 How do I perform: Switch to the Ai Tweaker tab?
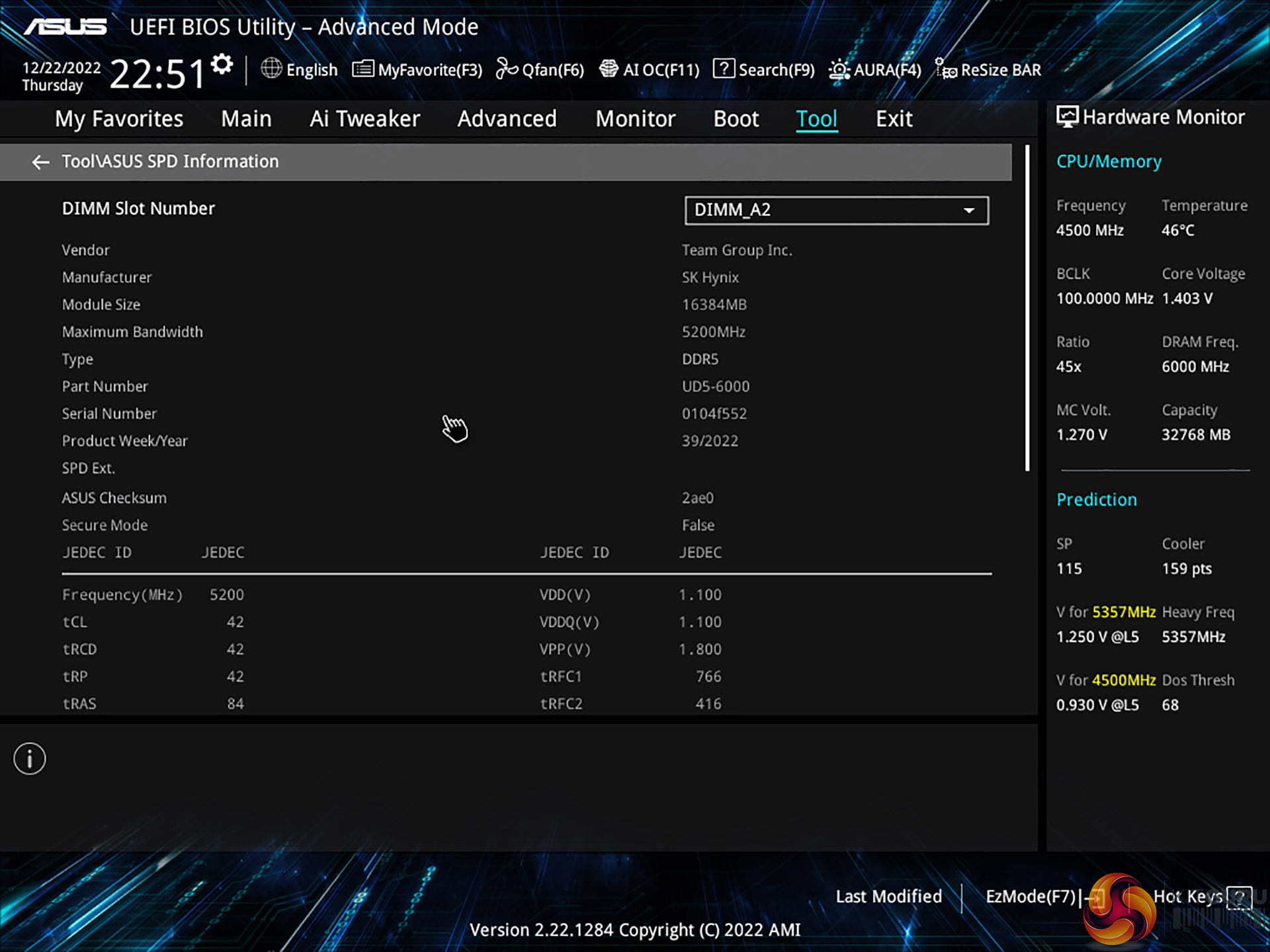[x=364, y=119]
